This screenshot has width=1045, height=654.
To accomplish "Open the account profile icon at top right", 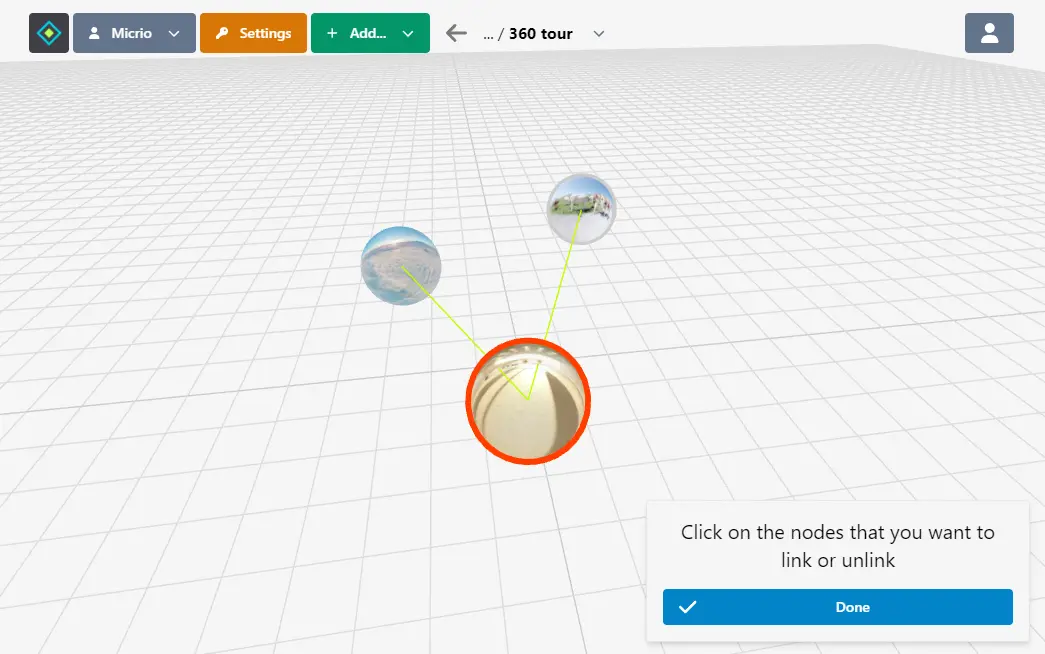I will tap(989, 32).
